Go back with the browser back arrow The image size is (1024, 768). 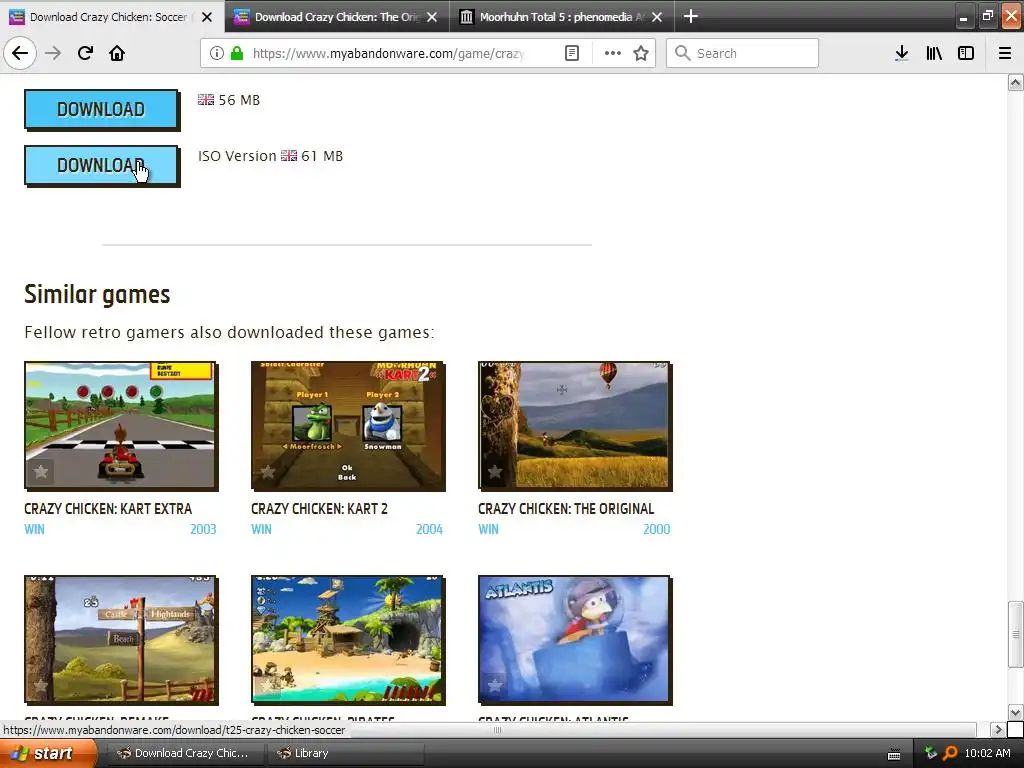(20, 53)
